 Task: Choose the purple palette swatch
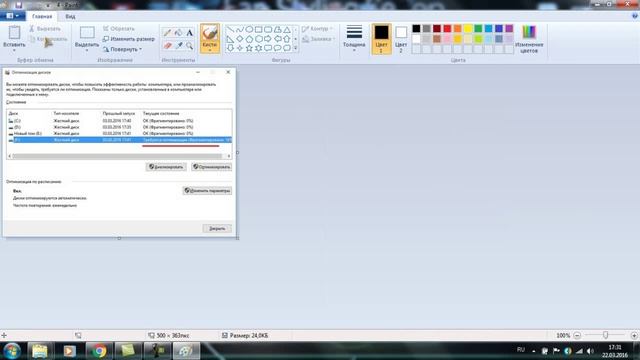(x=509, y=29)
